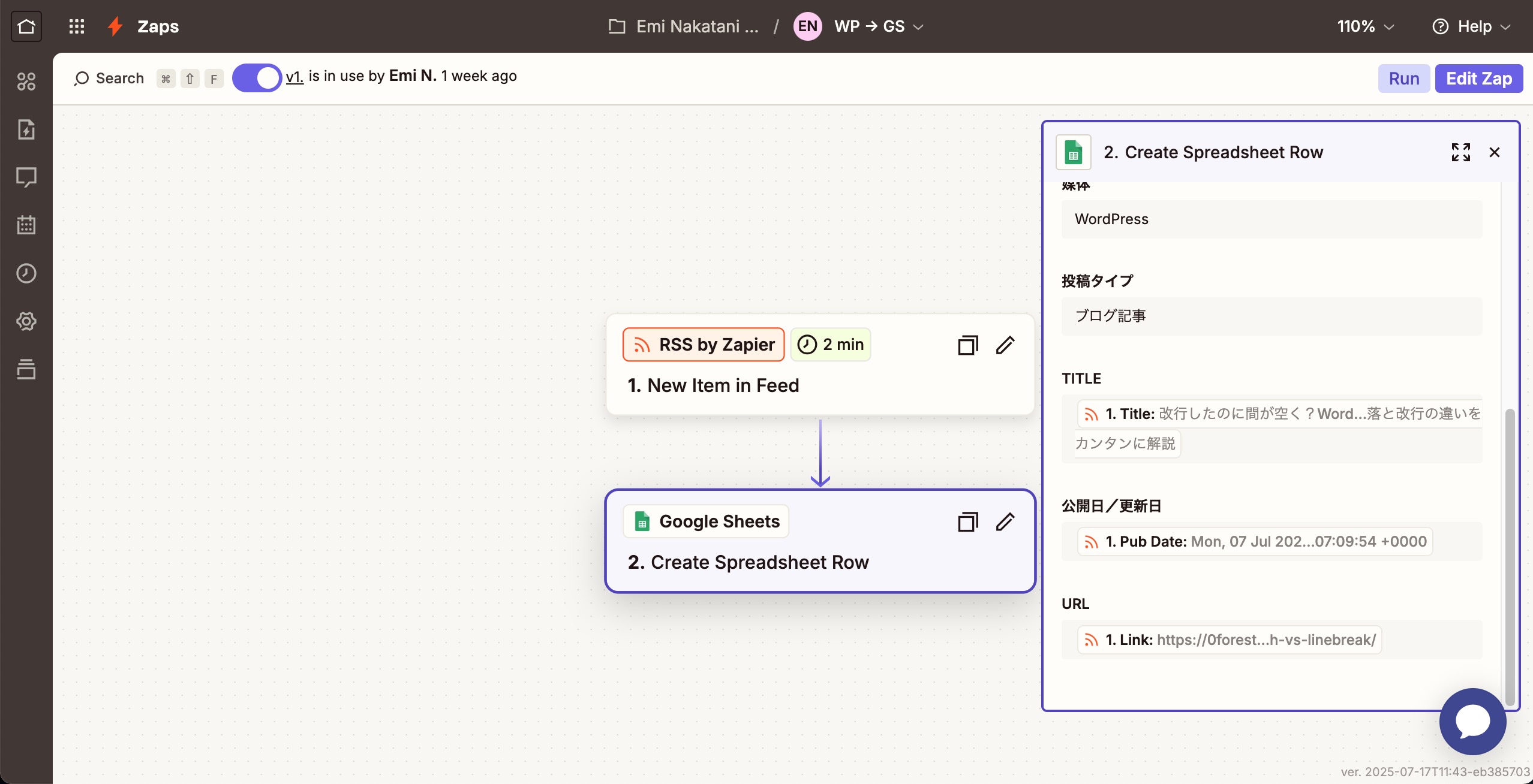Image resolution: width=1533 pixels, height=784 pixels.
Task: Click the Edit Zap button
Action: (1478, 79)
